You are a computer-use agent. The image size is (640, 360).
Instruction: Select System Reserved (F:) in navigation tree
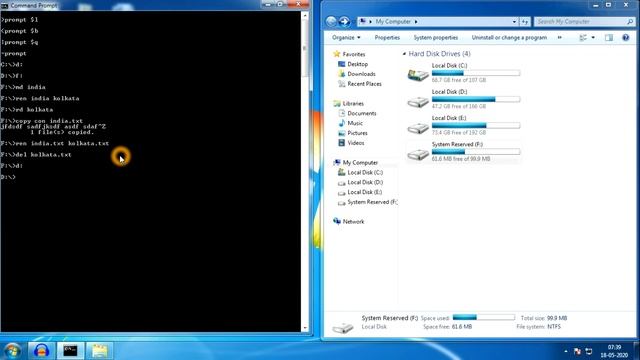click(x=372, y=202)
